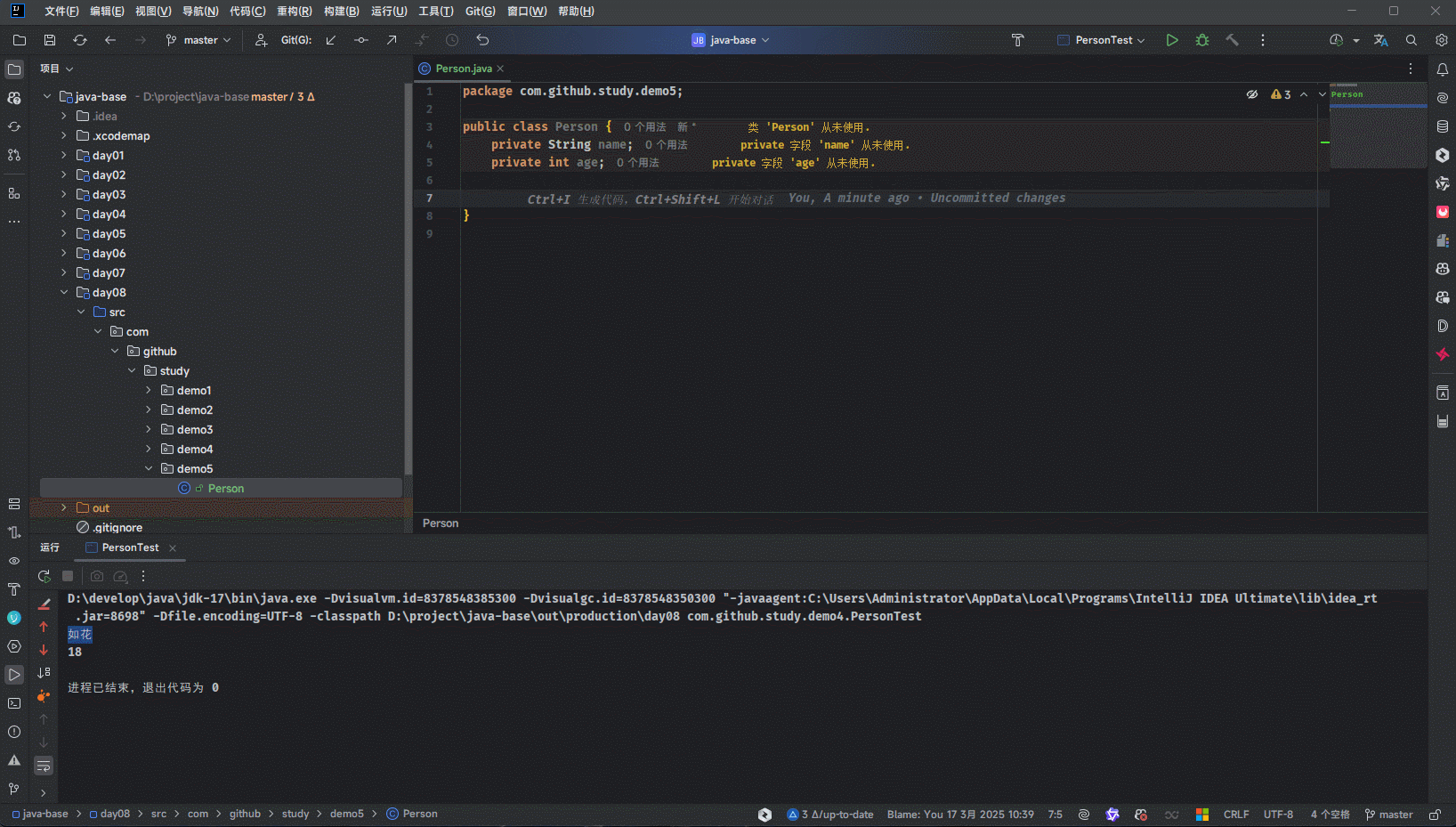Click UTF-8 encoding in status bar
The width and height of the screenshot is (1456, 827).
[1278, 815]
